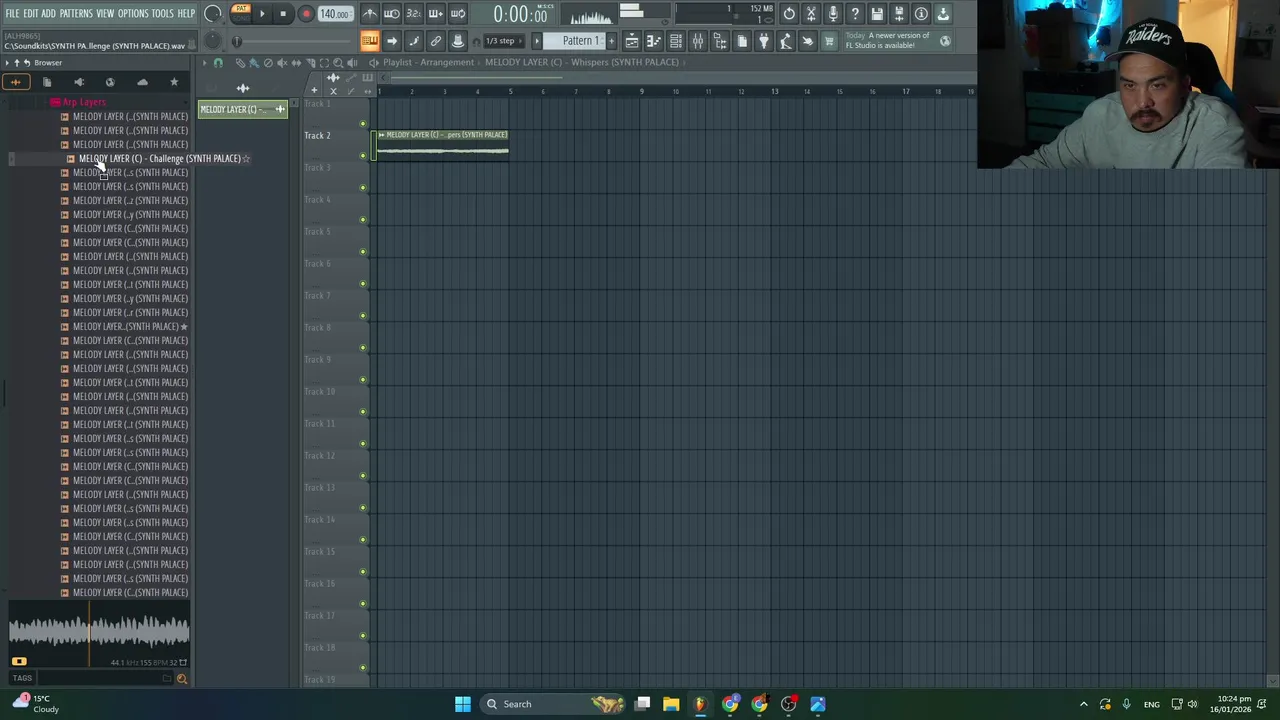Screen dimensions: 1280x720
Task: Open the help question mark icon
Action: pos(855,14)
